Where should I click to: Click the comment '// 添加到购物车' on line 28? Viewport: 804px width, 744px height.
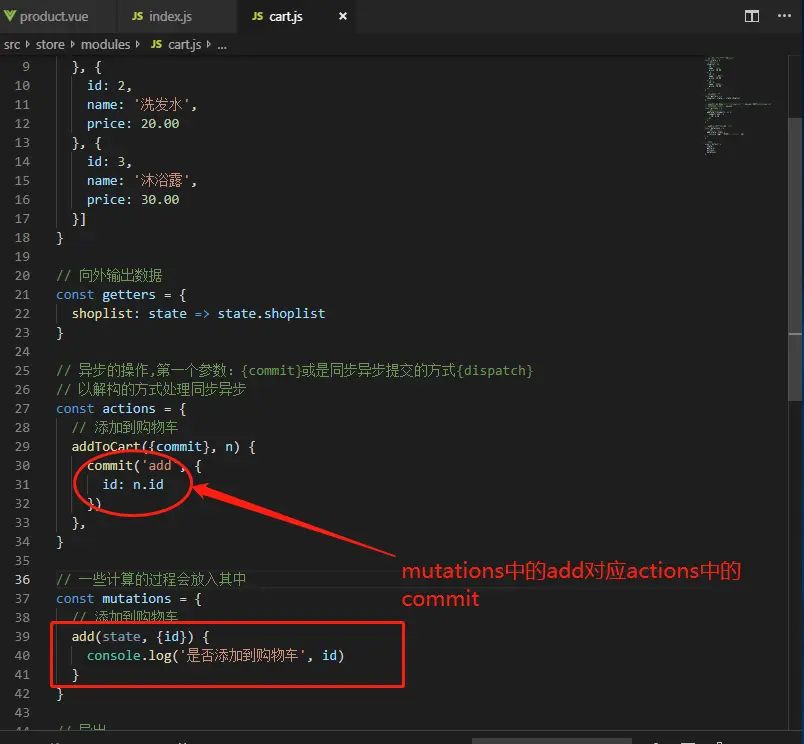point(125,428)
